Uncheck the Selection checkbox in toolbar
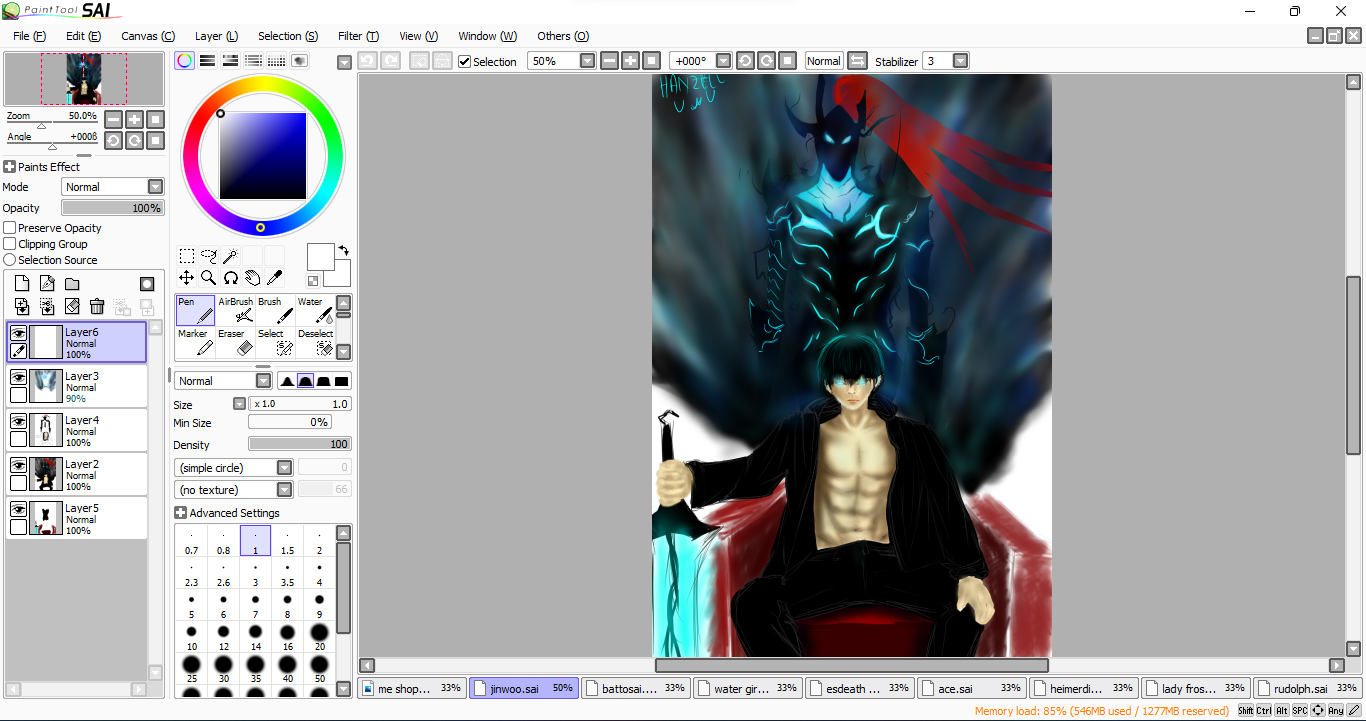Viewport: 1366px width, 721px height. click(x=465, y=61)
